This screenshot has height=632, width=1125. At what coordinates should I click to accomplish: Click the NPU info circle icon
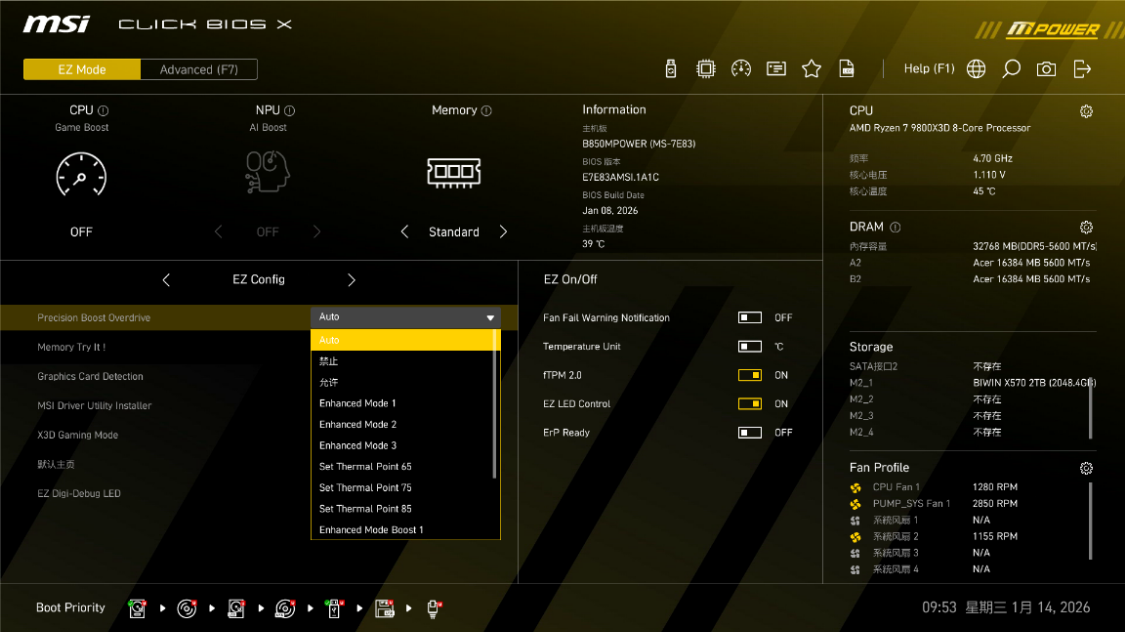point(289,110)
